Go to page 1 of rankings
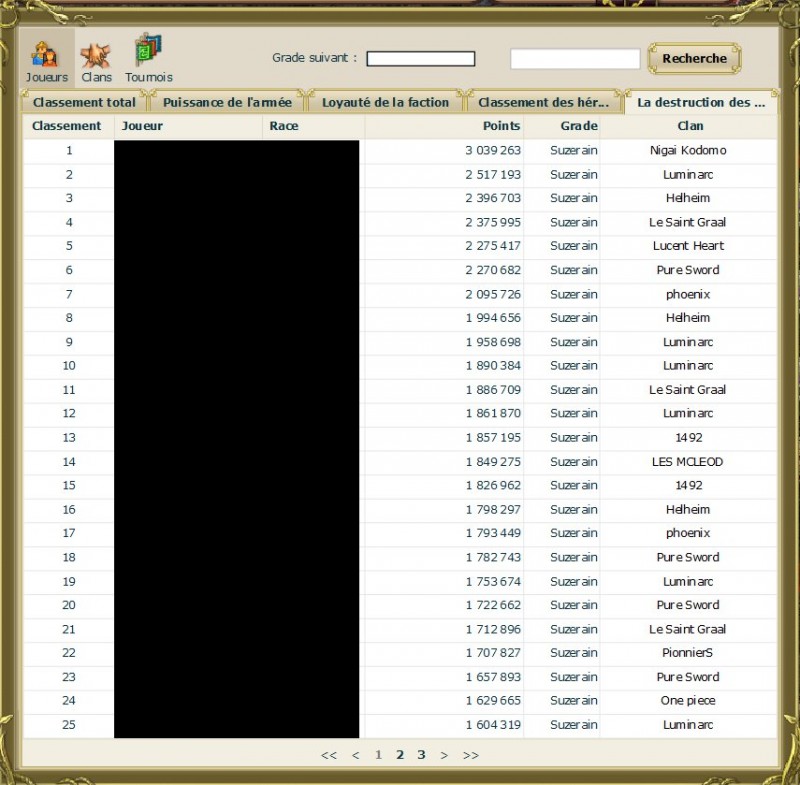Screen dimensions: 800x785 tap(378, 755)
